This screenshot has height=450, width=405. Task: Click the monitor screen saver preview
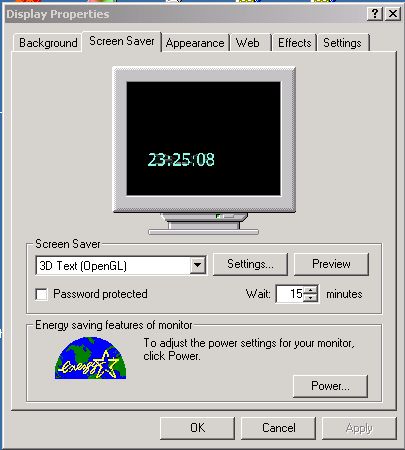(204, 138)
